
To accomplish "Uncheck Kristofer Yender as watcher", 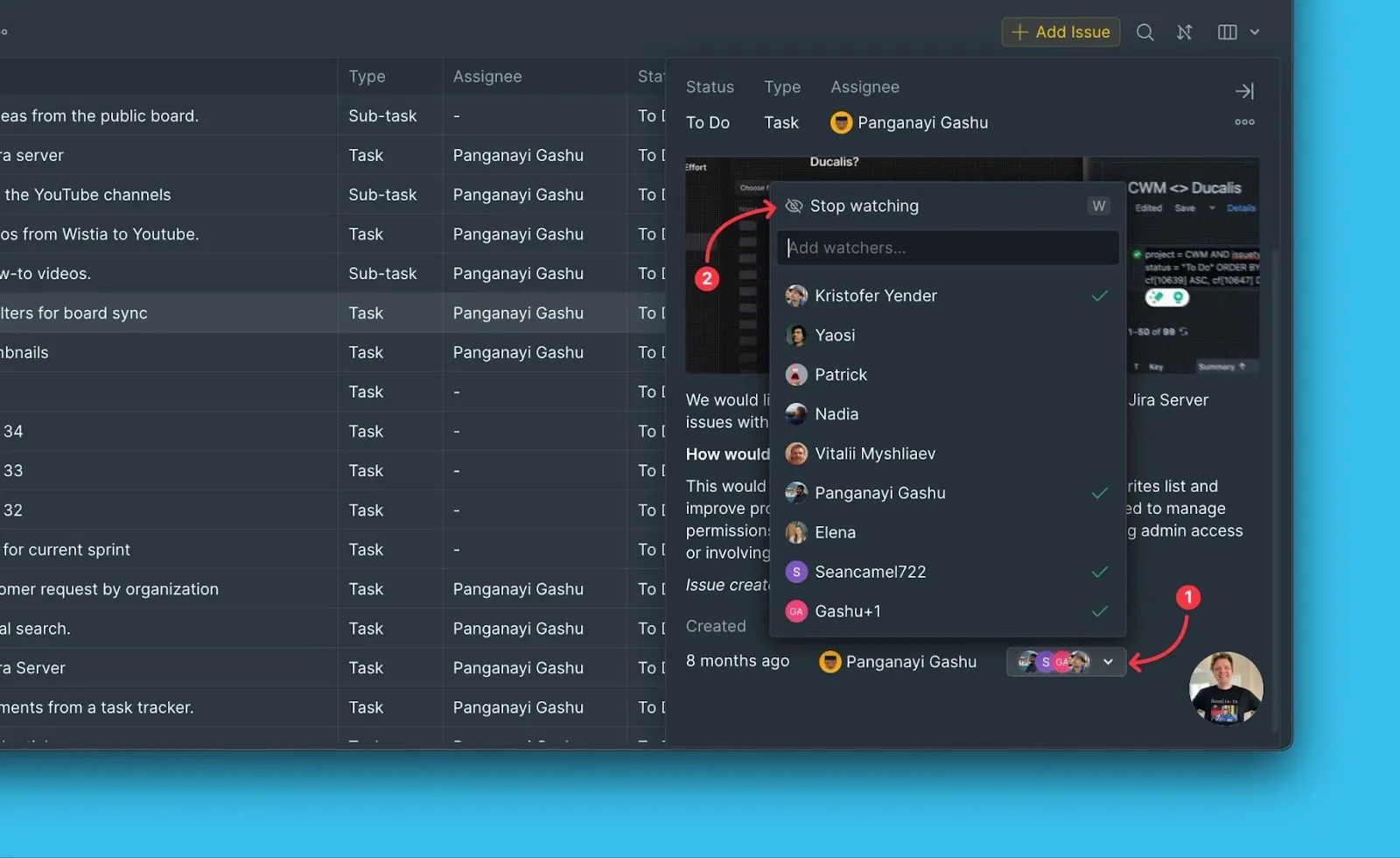I will tap(1100, 296).
